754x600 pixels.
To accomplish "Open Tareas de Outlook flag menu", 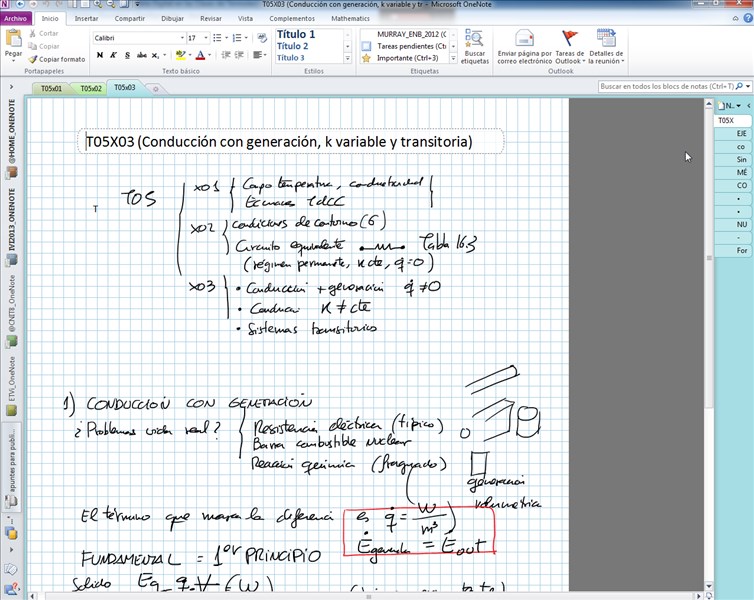I will (569, 47).
